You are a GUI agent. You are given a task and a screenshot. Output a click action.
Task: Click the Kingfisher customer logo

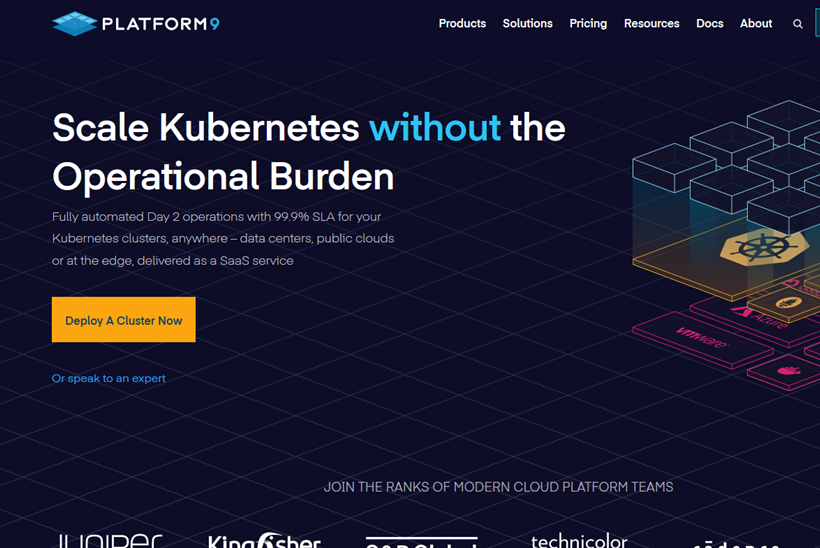click(264, 540)
